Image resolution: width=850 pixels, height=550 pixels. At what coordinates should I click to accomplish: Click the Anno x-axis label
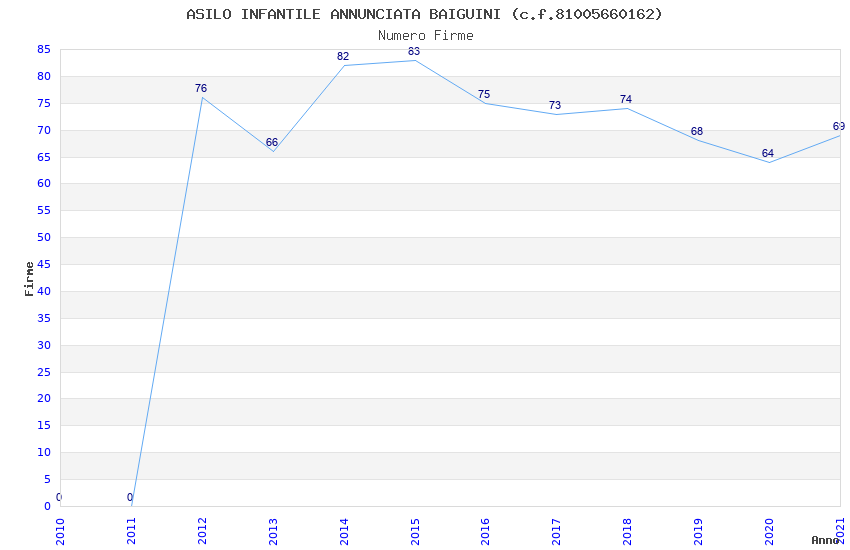point(825,540)
